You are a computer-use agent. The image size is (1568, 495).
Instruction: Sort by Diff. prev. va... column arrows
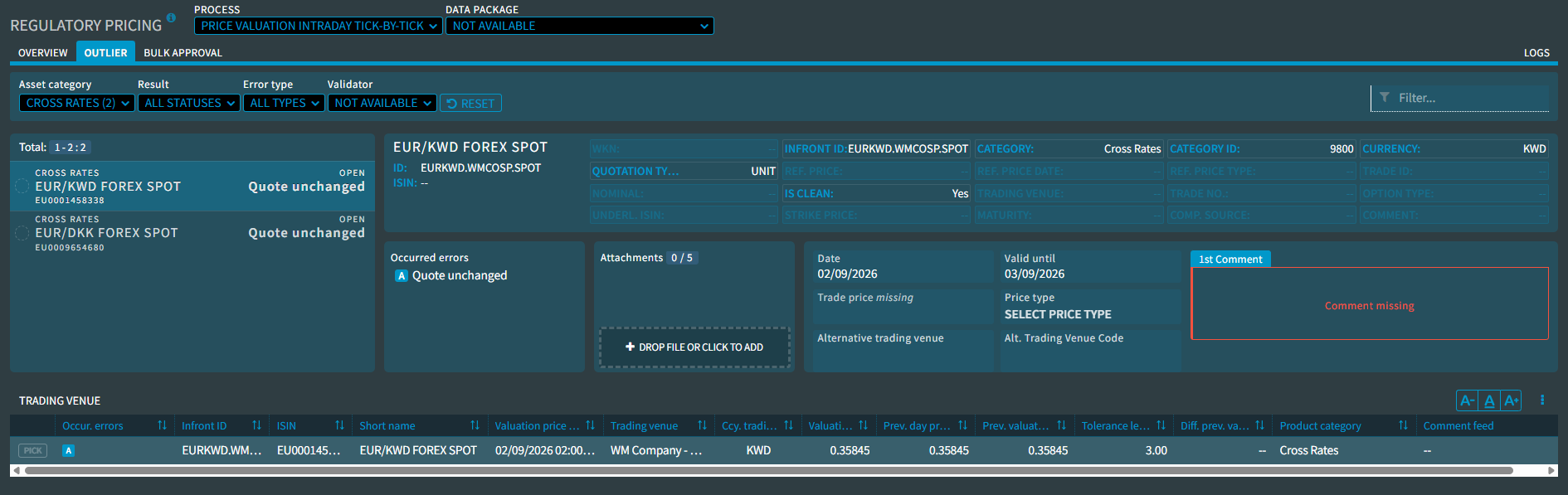tap(1259, 425)
